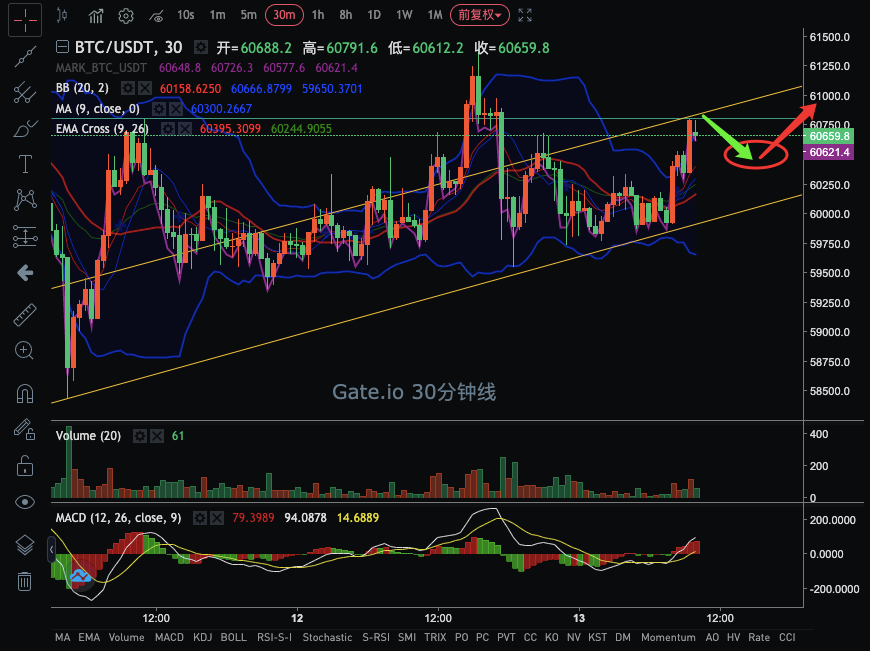Screen dimensions: 870x651
Task: Select the trend line drawing tool
Action: pyautogui.click(x=24, y=56)
